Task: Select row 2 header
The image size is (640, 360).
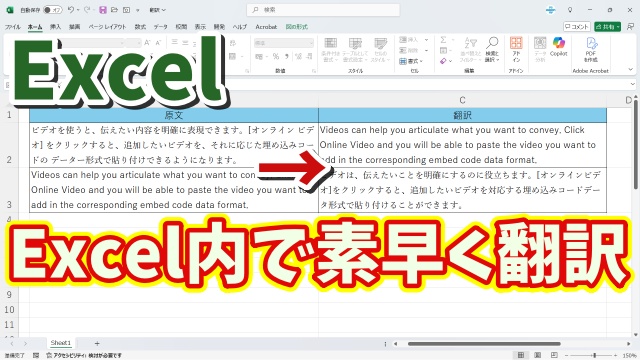Action: tap(9, 145)
